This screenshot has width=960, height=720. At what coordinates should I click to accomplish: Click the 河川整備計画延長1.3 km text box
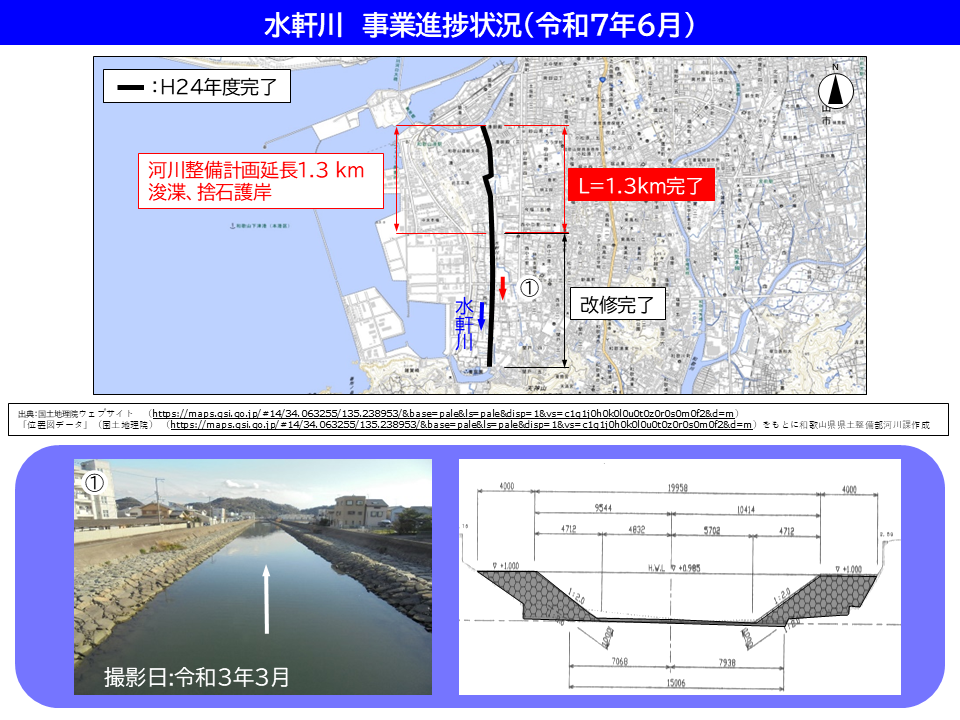(260, 180)
